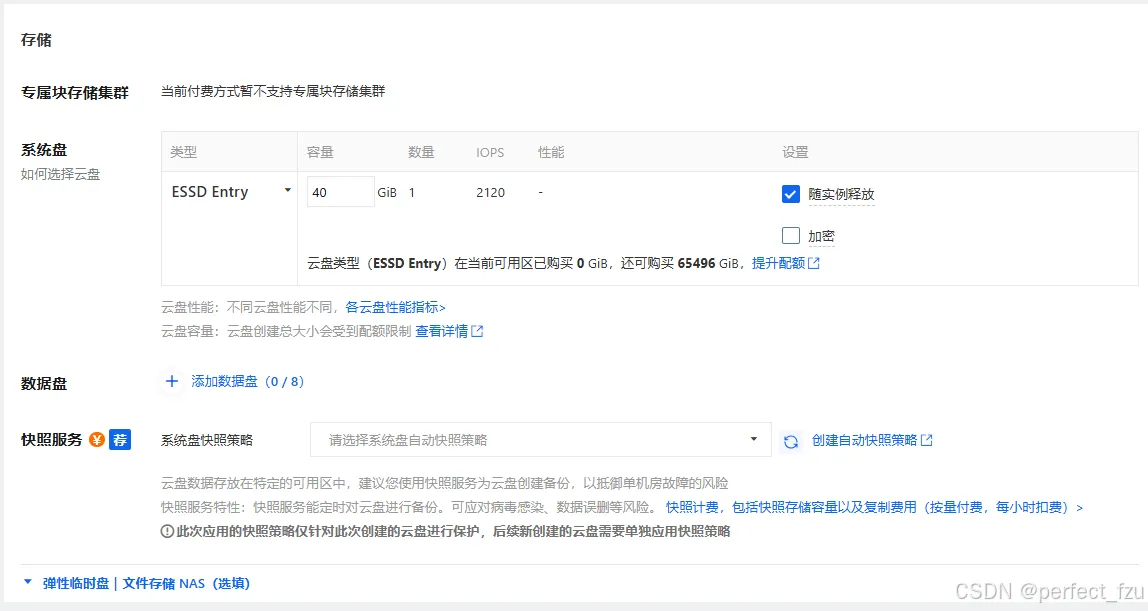The width and height of the screenshot is (1148, 611).
Task: Click the 快照计费 billing details link
Action: pos(692,507)
